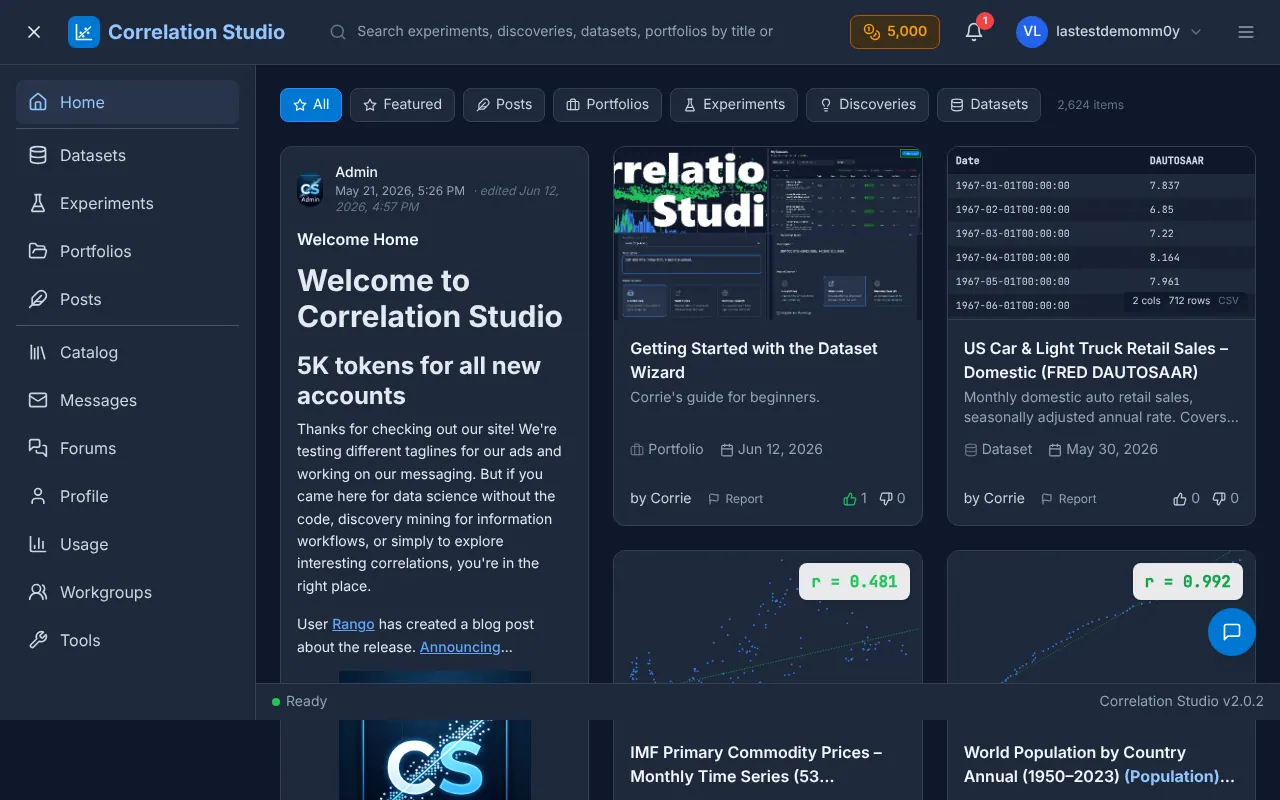Open Forums in sidebar
This screenshot has height=800, width=1280.
tap(127, 448)
